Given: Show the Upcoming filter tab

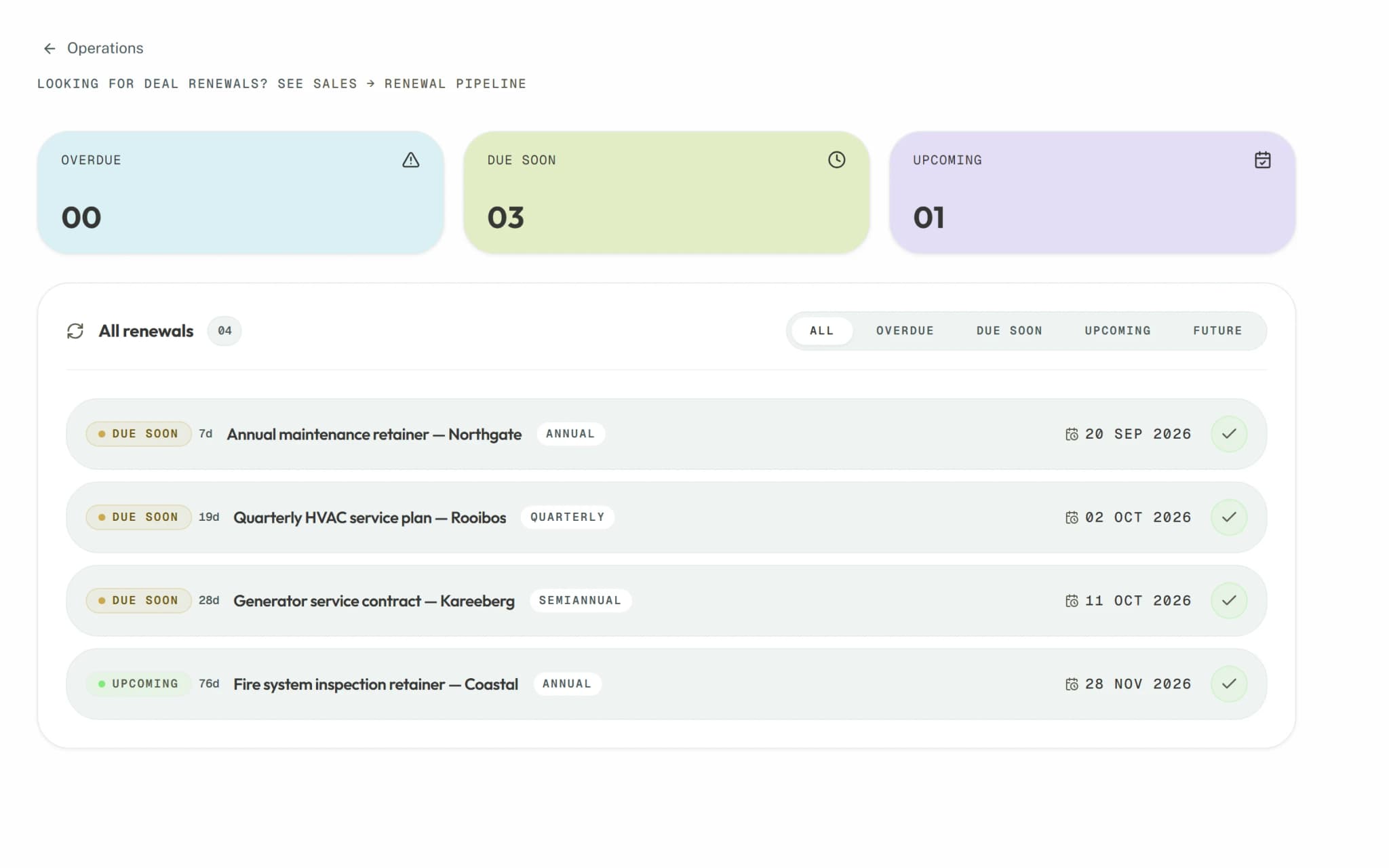Looking at the screenshot, I should tap(1118, 331).
